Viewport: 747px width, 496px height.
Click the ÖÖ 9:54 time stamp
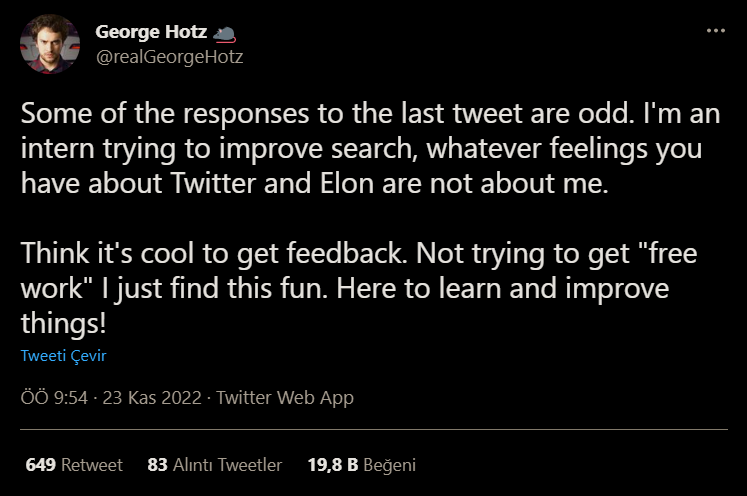coord(56,398)
